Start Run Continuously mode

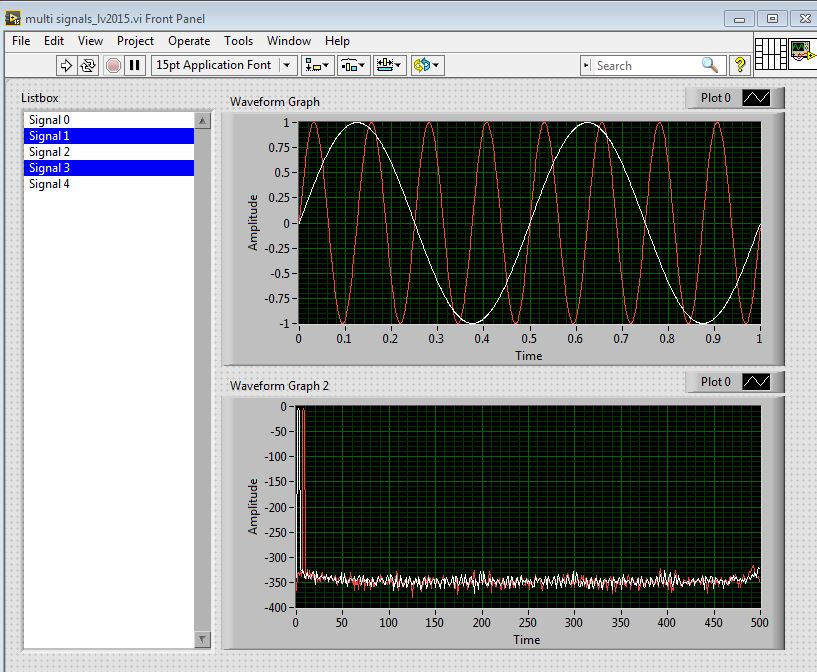click(x=88, y=66)
